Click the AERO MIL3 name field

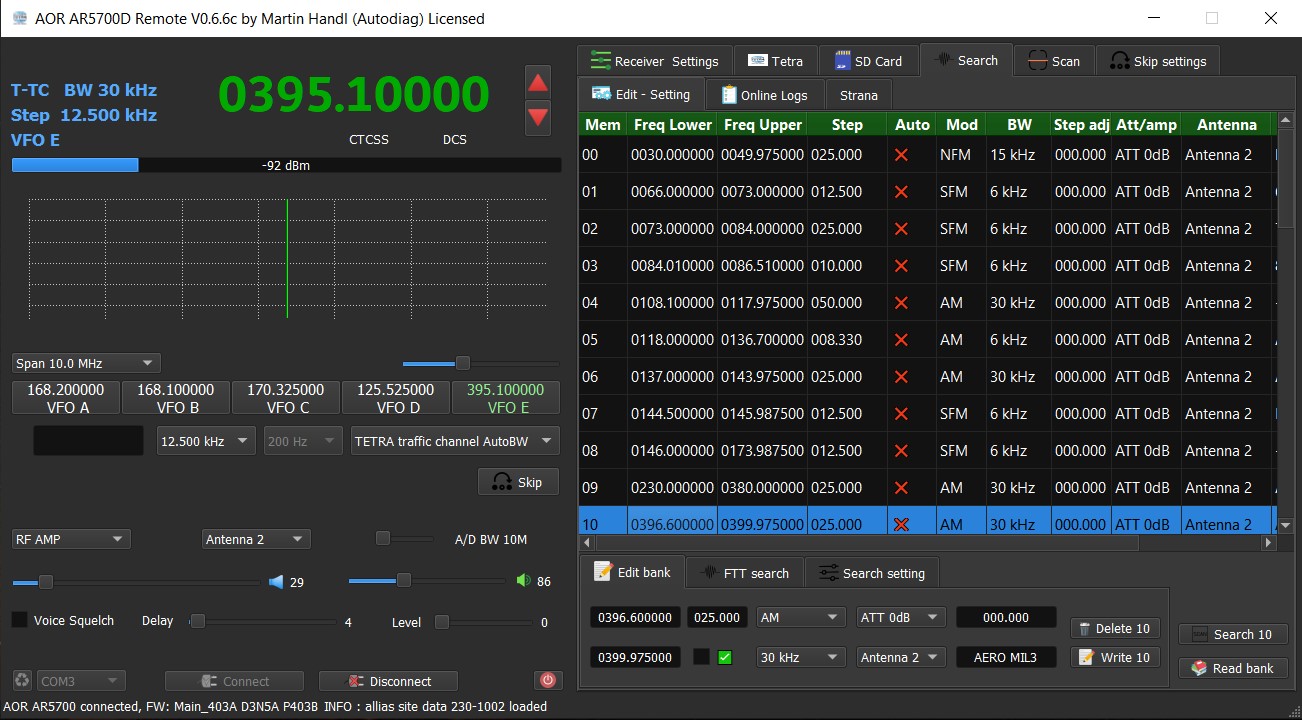(1006, 657)
